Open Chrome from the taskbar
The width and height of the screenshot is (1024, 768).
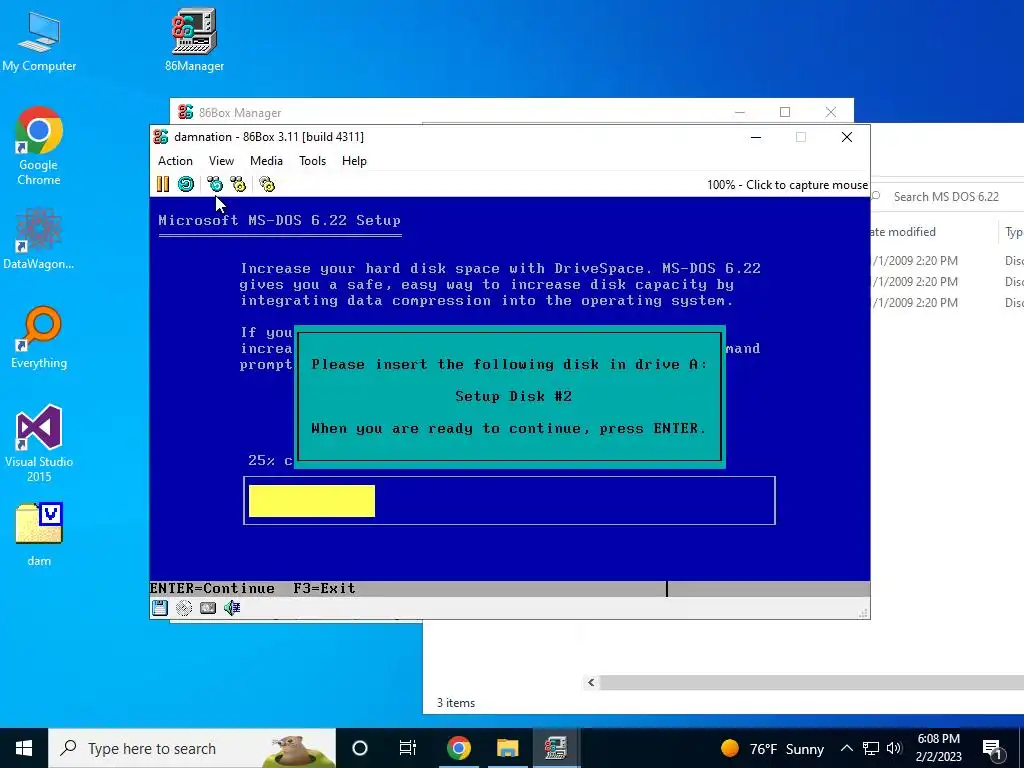pos(459,748)
